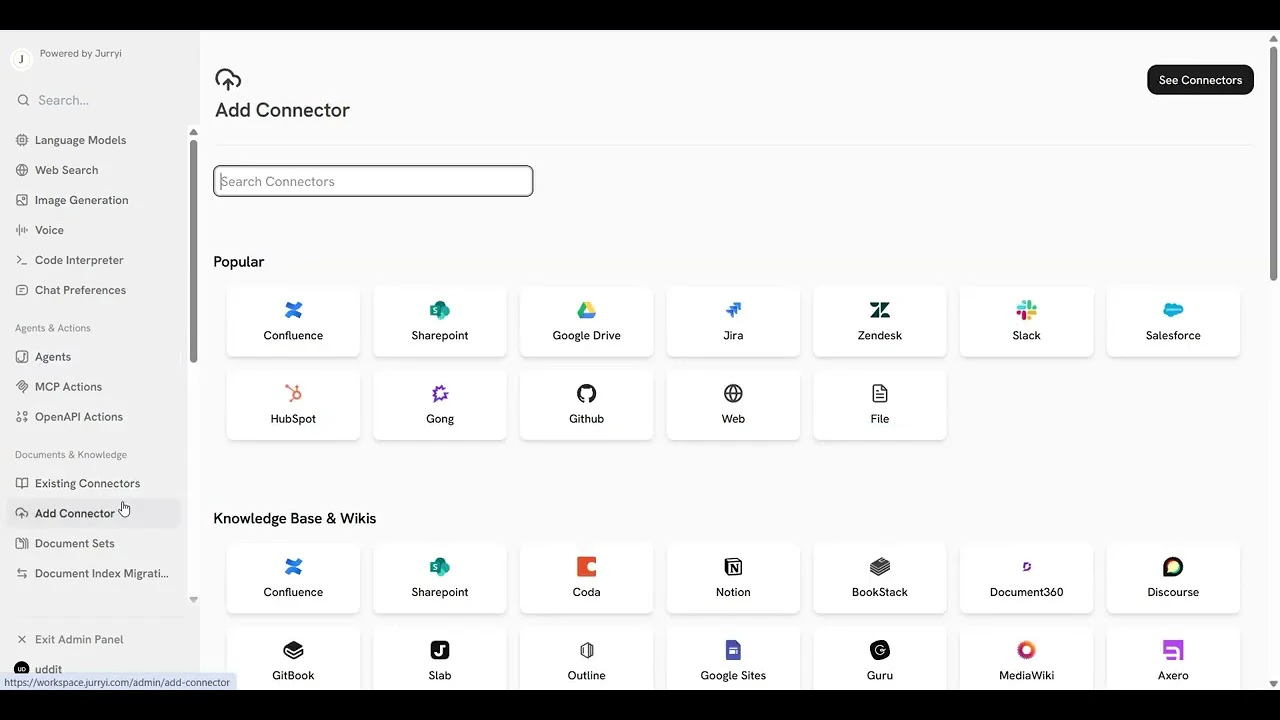Click the sidebar scrollbar down arrow
Image resolution: width=1280 pixels, height=720 pixels.
[x=193, y=600]
